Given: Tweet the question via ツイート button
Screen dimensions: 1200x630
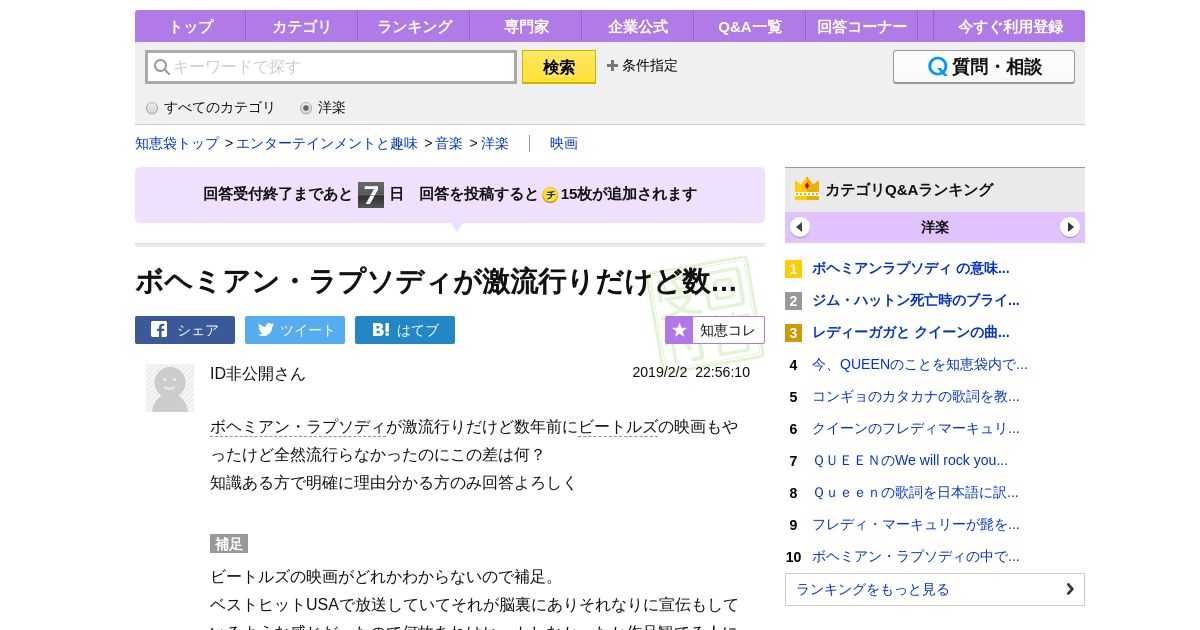Looking at the screenshot, I should [x=295, y=330].
